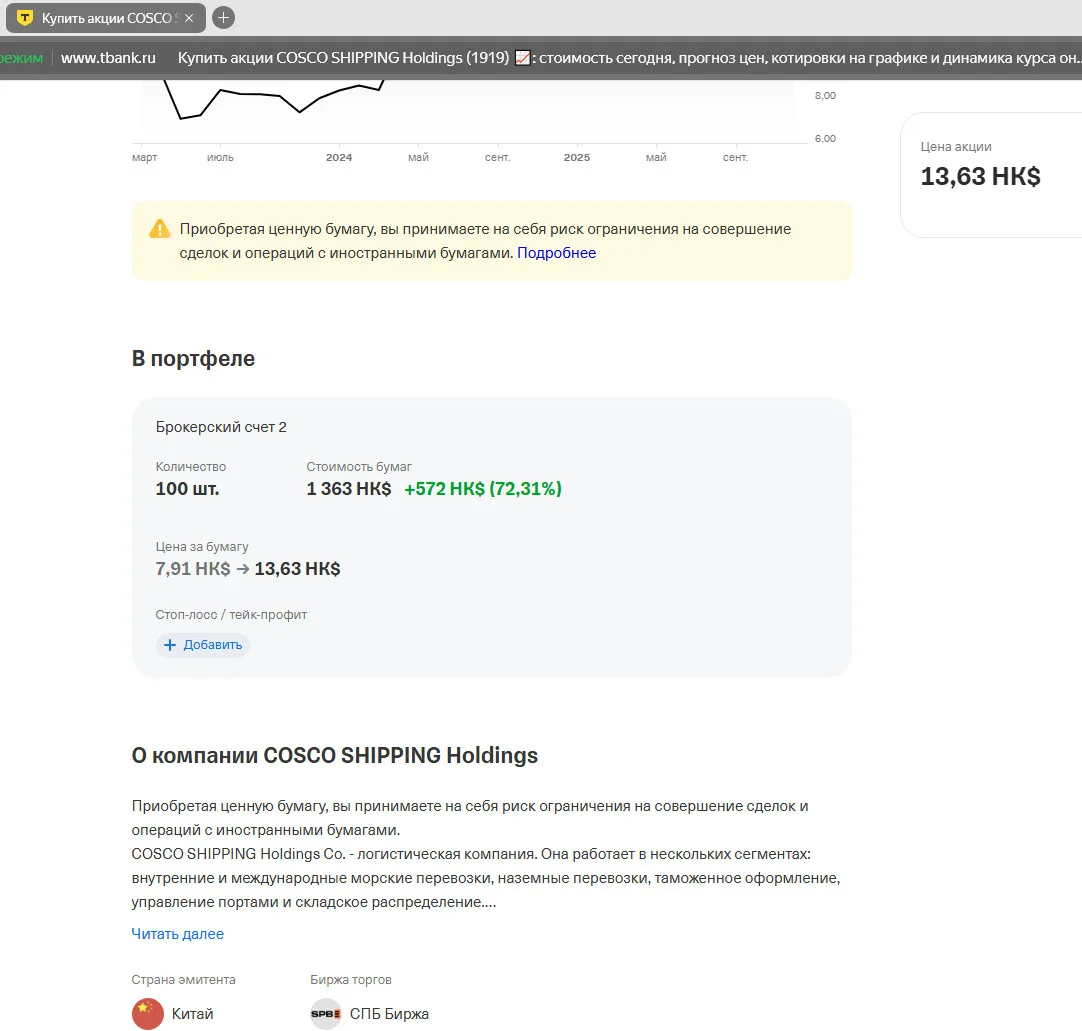Open the Брокерский счет 2 portfolio card
1082x1031 pixels.
(x=491, y=537)
